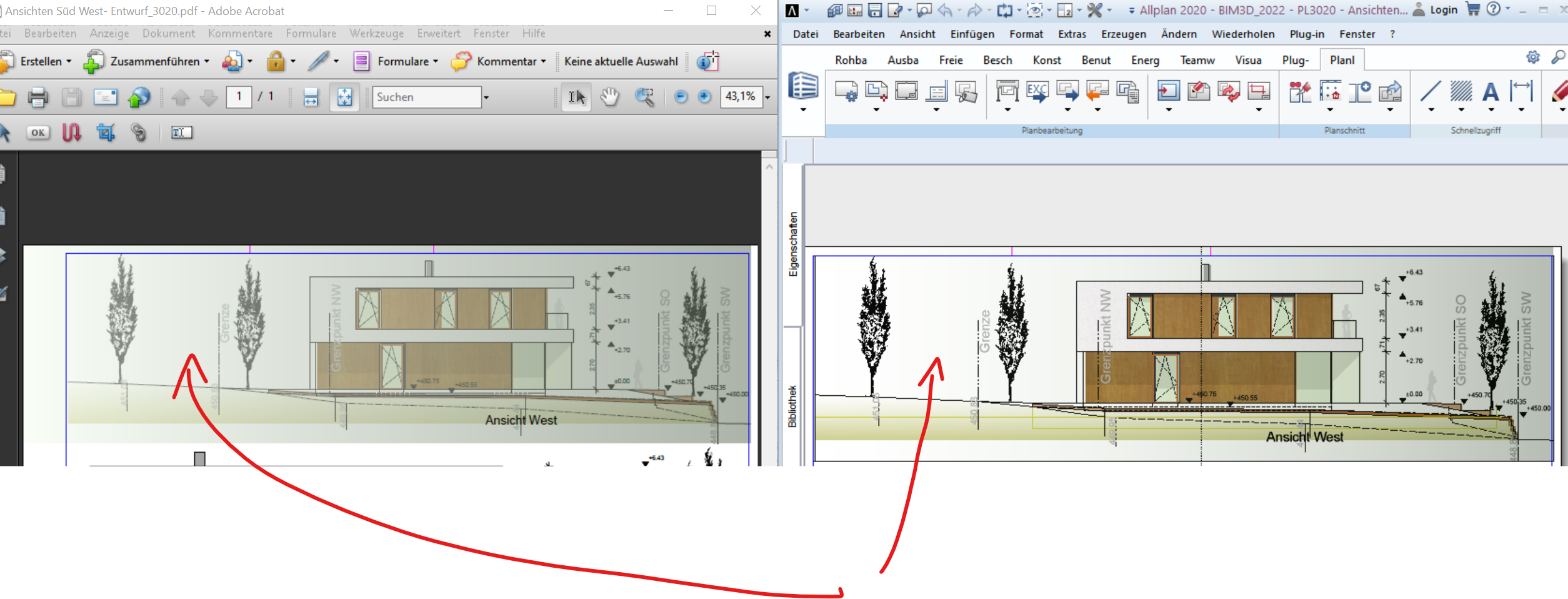Screen dimensions: 1568x599
Task: Switch to the Visua ribbon tab
Action: coord(1247,60)
